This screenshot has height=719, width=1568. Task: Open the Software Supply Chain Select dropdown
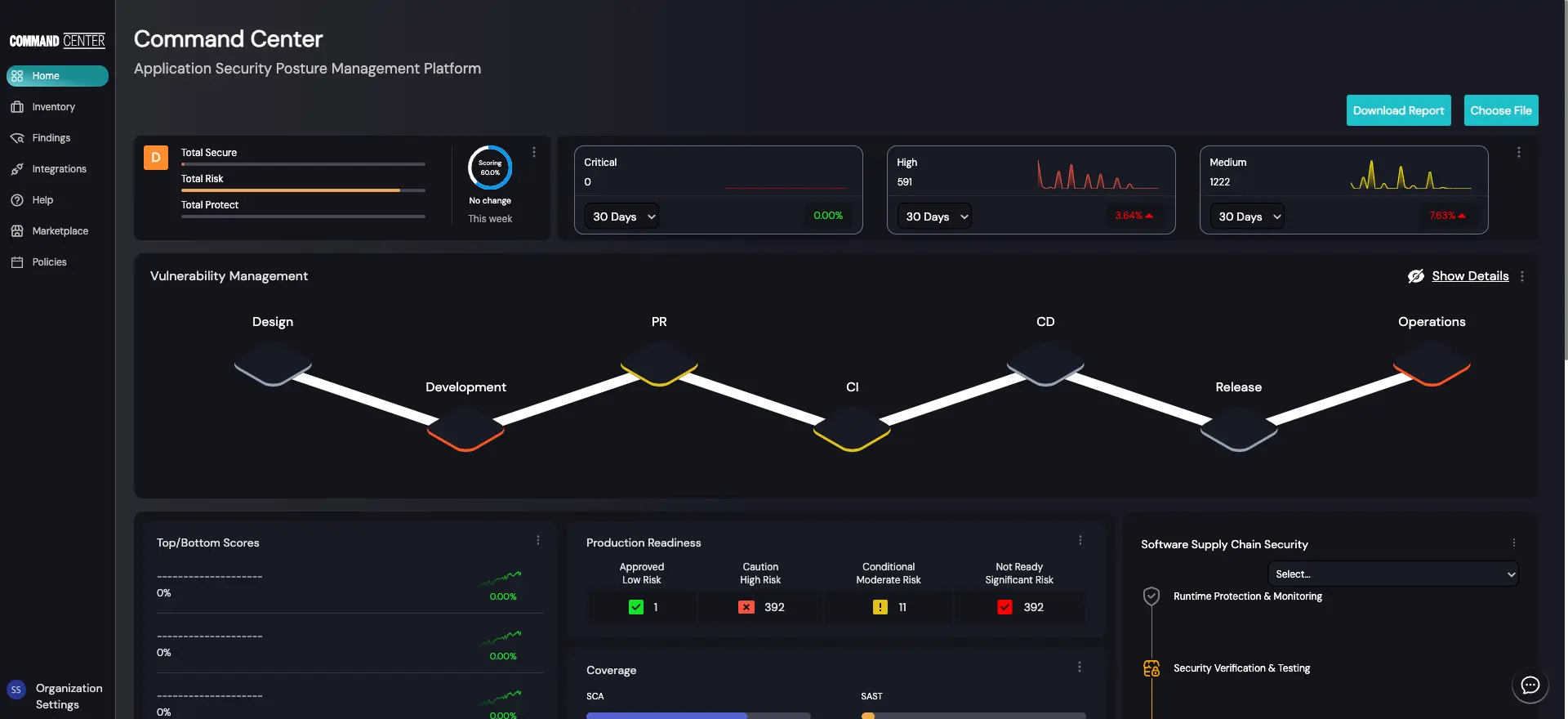tap(1392, 574)
